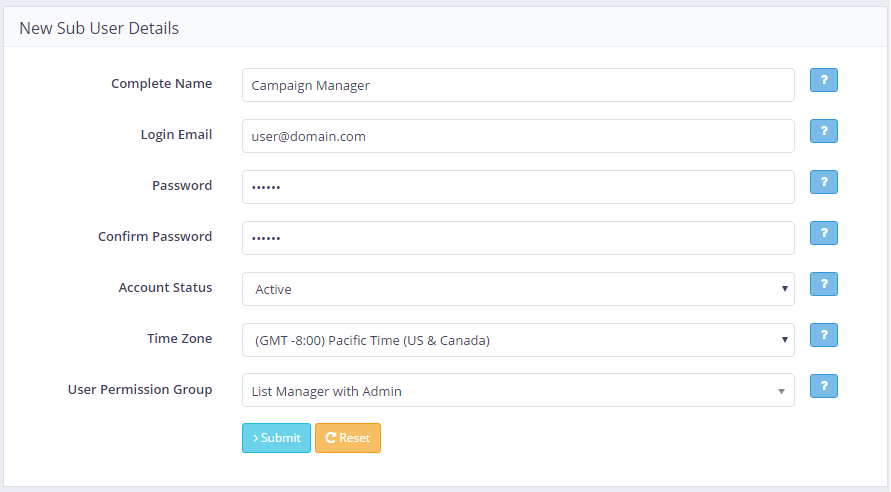Click the Complete Name label
891x492 pixels.
[161, 84]
